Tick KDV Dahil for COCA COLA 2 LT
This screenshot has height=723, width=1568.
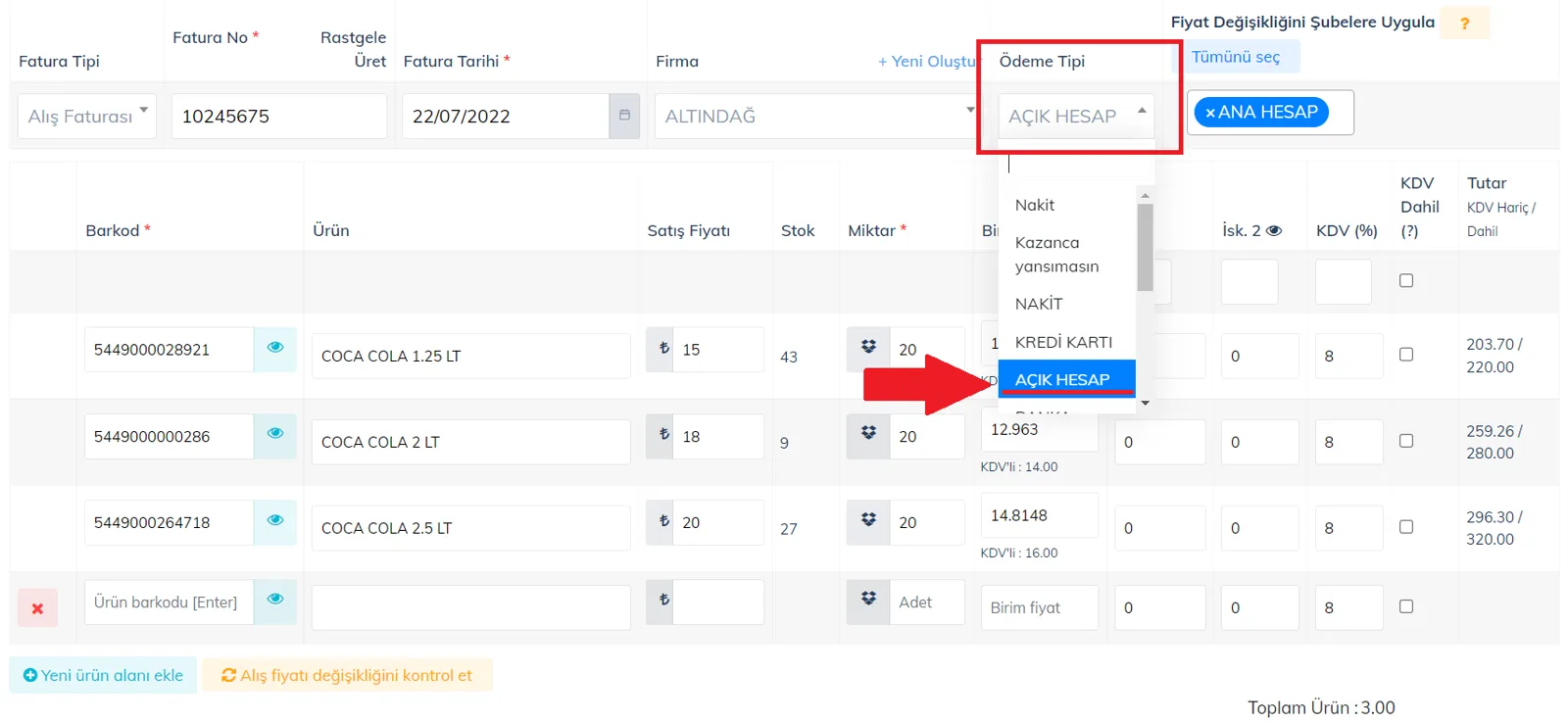point(1406,441)
